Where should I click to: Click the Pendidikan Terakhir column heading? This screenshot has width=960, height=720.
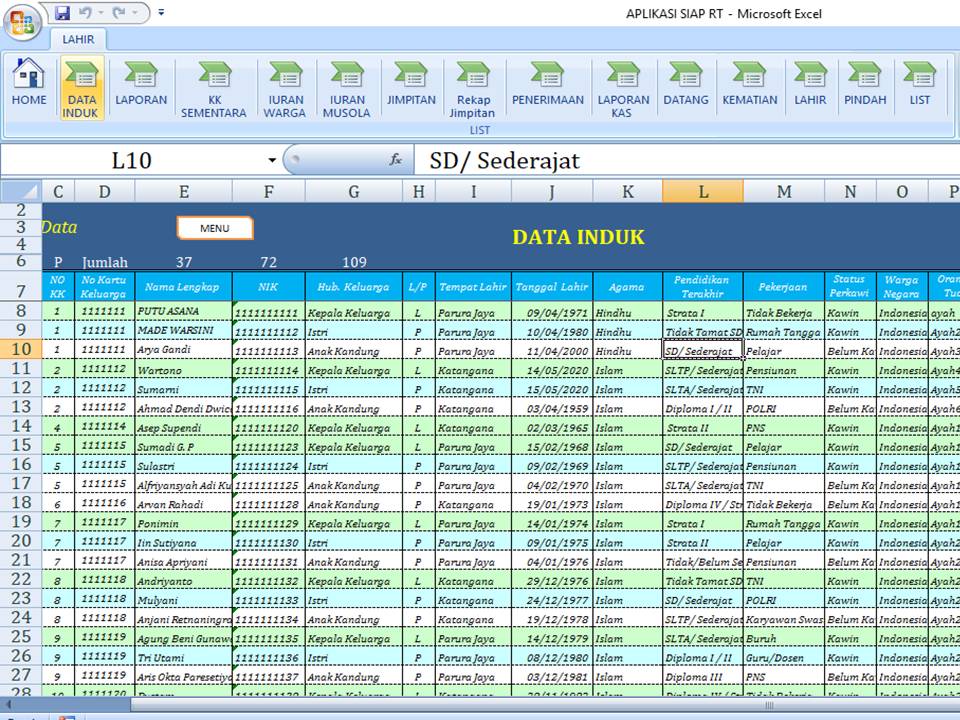click(702, 286)
